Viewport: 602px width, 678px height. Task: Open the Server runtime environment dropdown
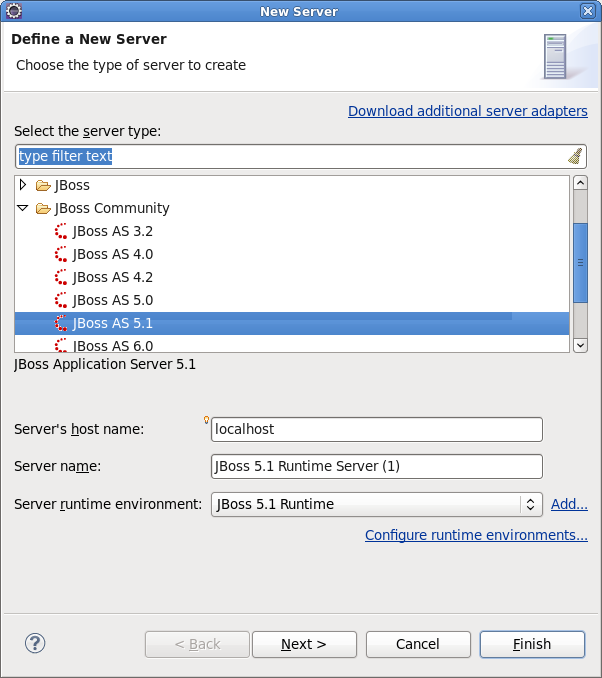coord(531,504)
